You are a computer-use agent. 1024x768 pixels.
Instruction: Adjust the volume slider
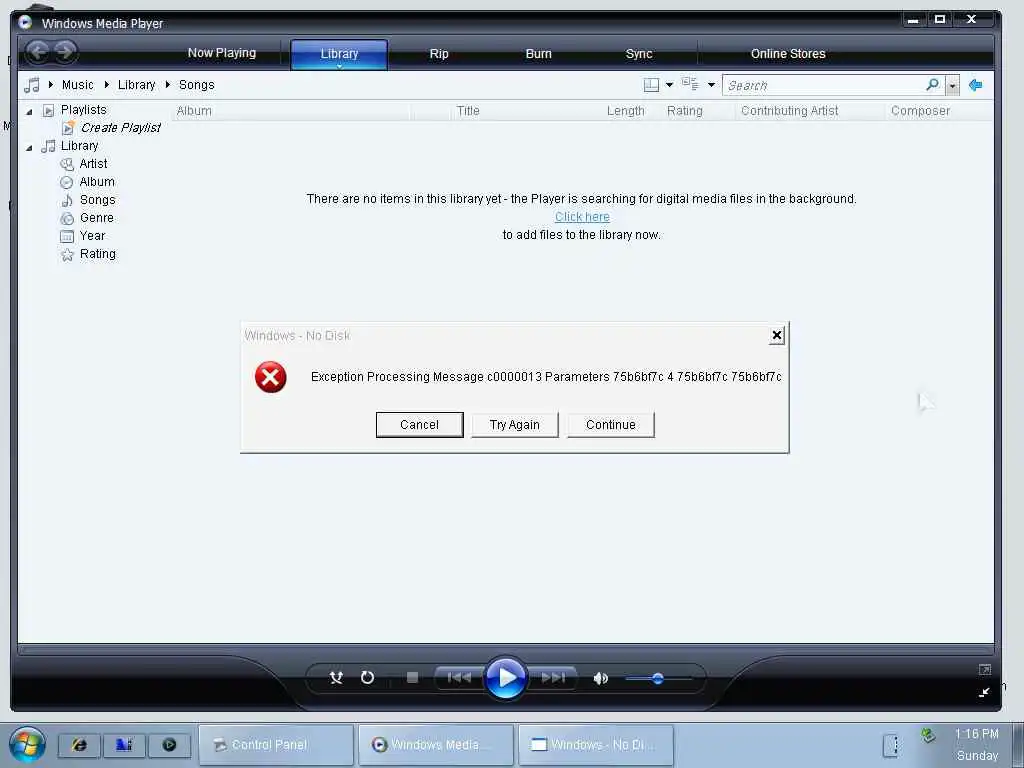click(658, 679)
